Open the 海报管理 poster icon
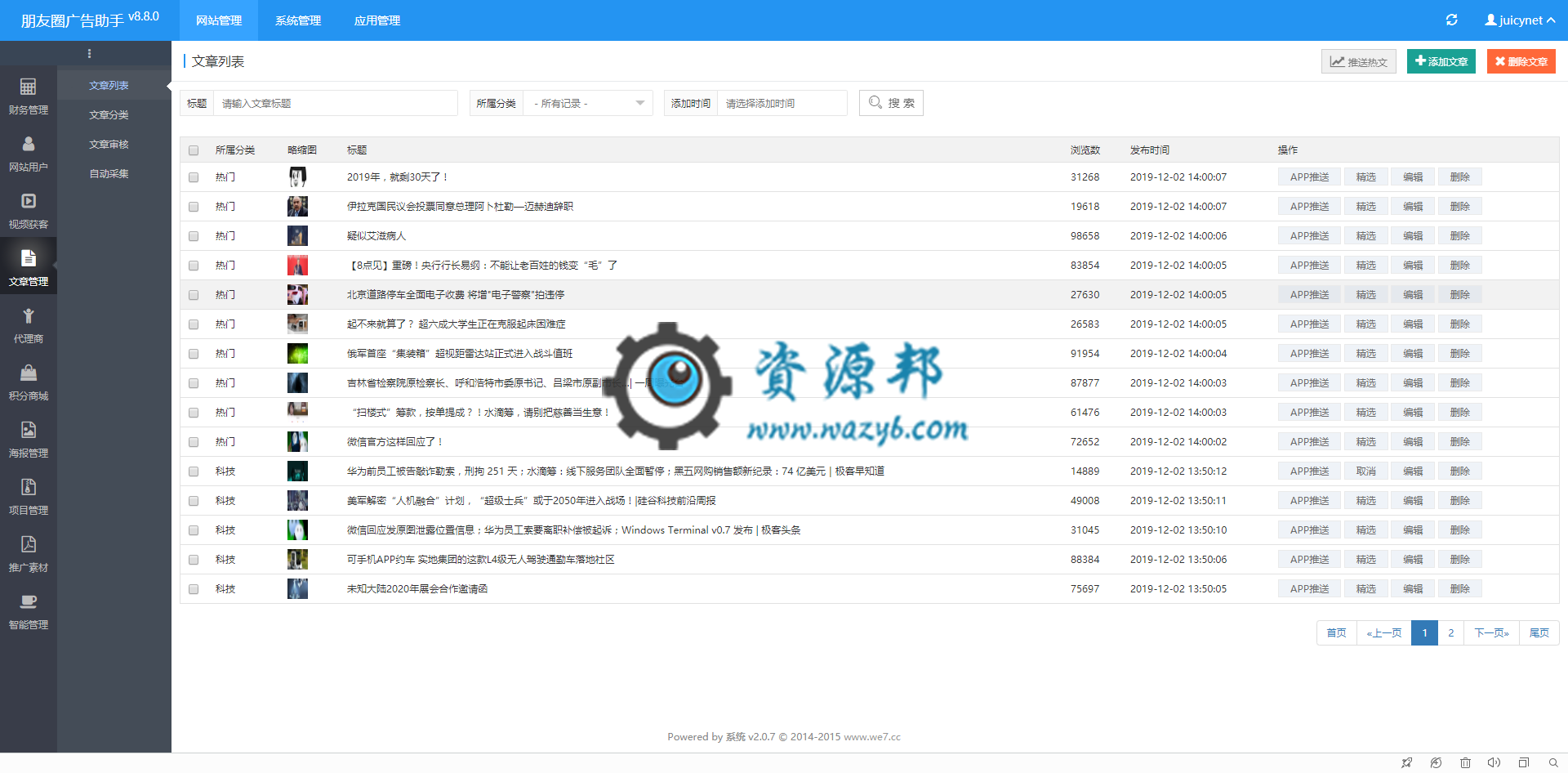The width and height of the screenshot is (1568, 773). [28, 431]
